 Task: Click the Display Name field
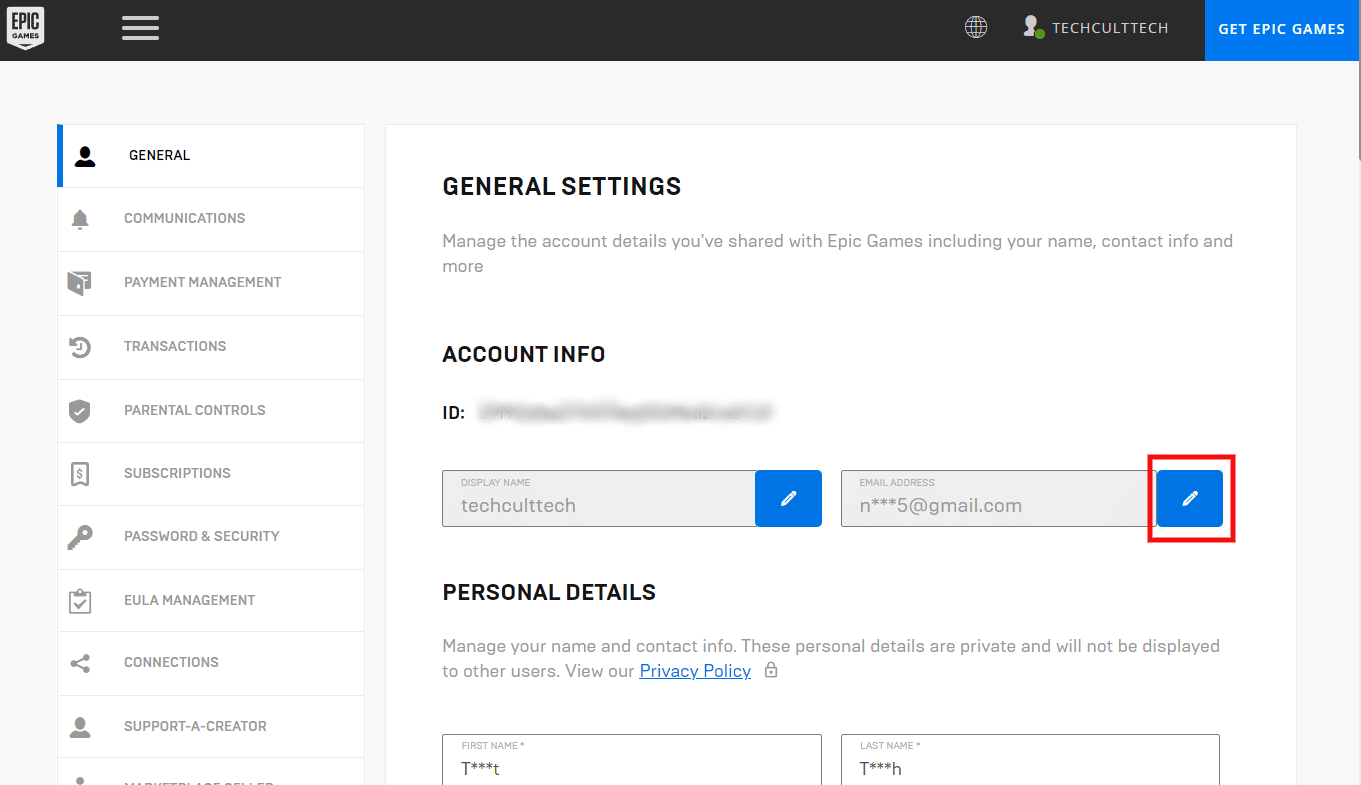click(x=599, y=498)
